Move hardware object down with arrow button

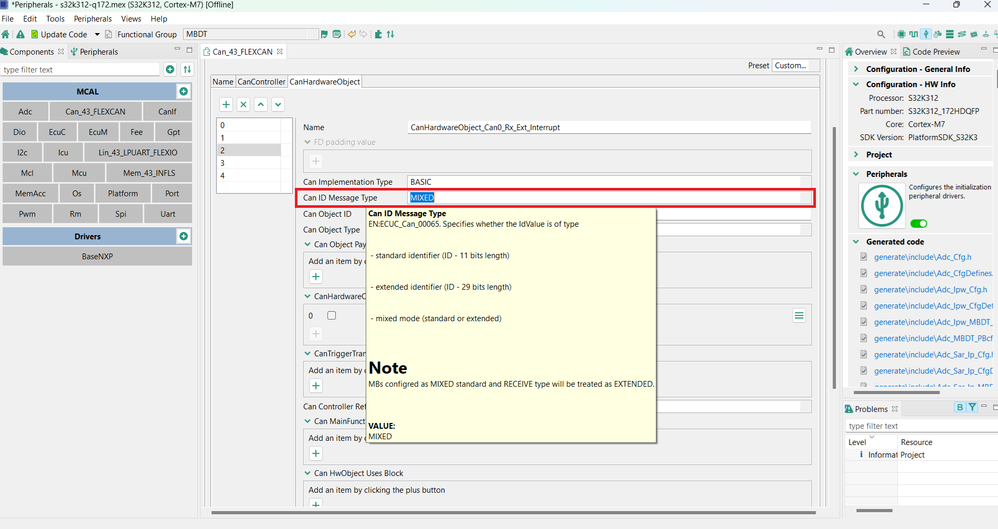pos(278,104)
